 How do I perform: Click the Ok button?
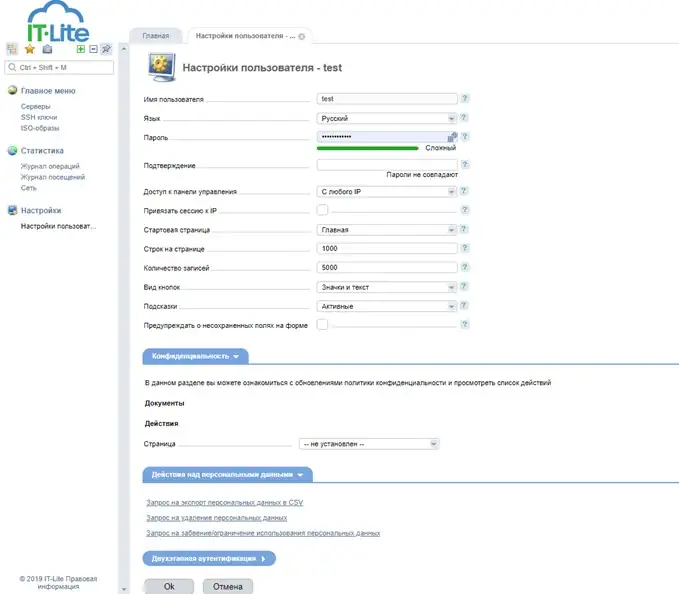(x=169, y=587)
